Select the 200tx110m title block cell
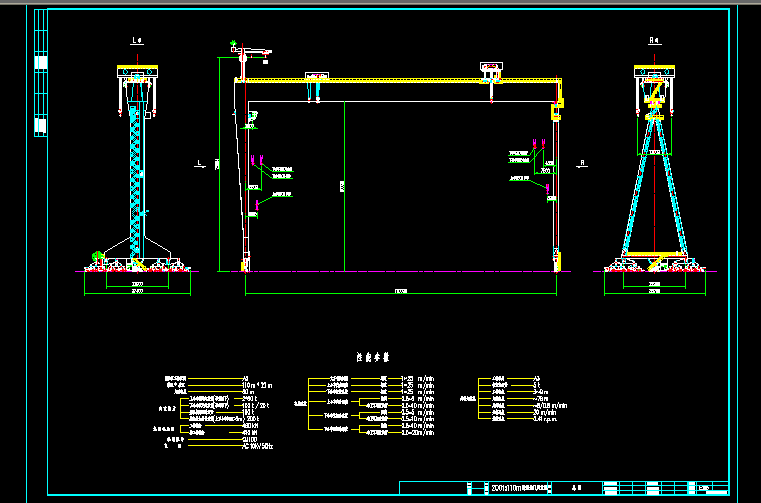The width and height of the screenshot is (761, 503). [x=519, y=488]
